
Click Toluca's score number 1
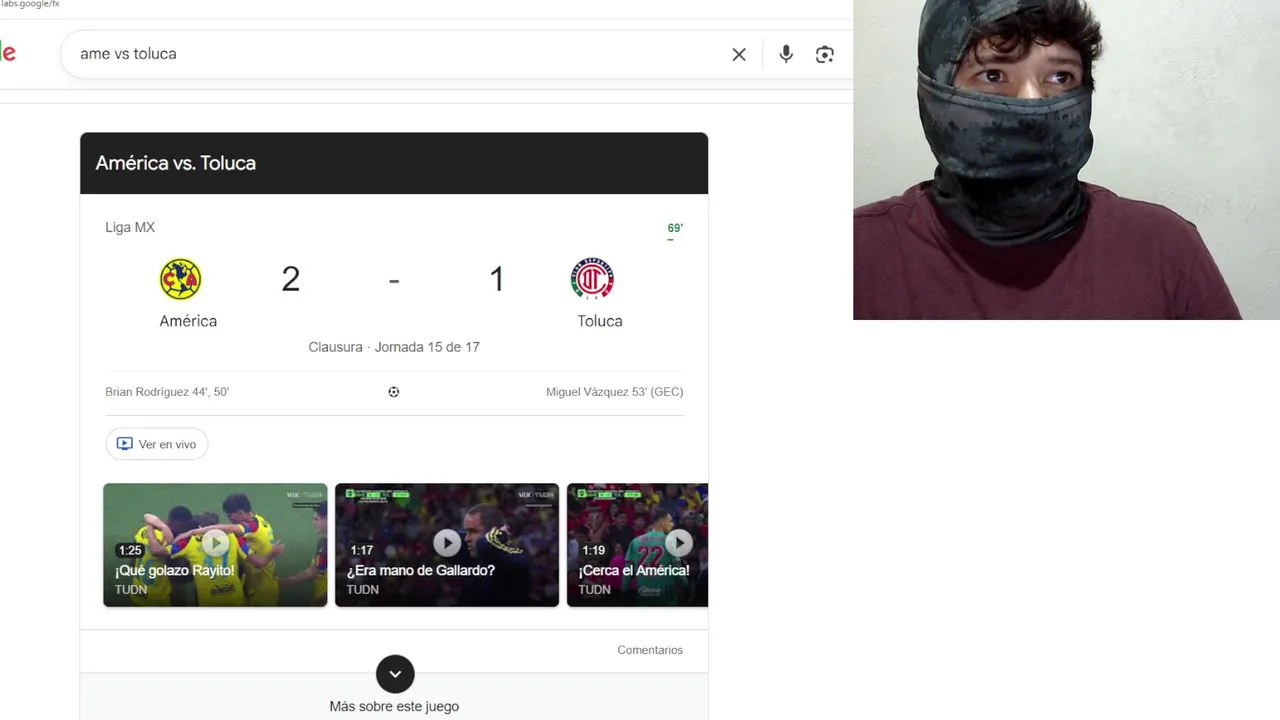click(x=497, y=279)
